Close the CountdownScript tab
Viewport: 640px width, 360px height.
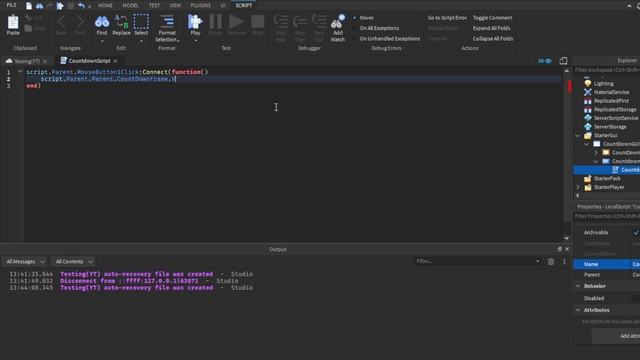tap(116, 61)
